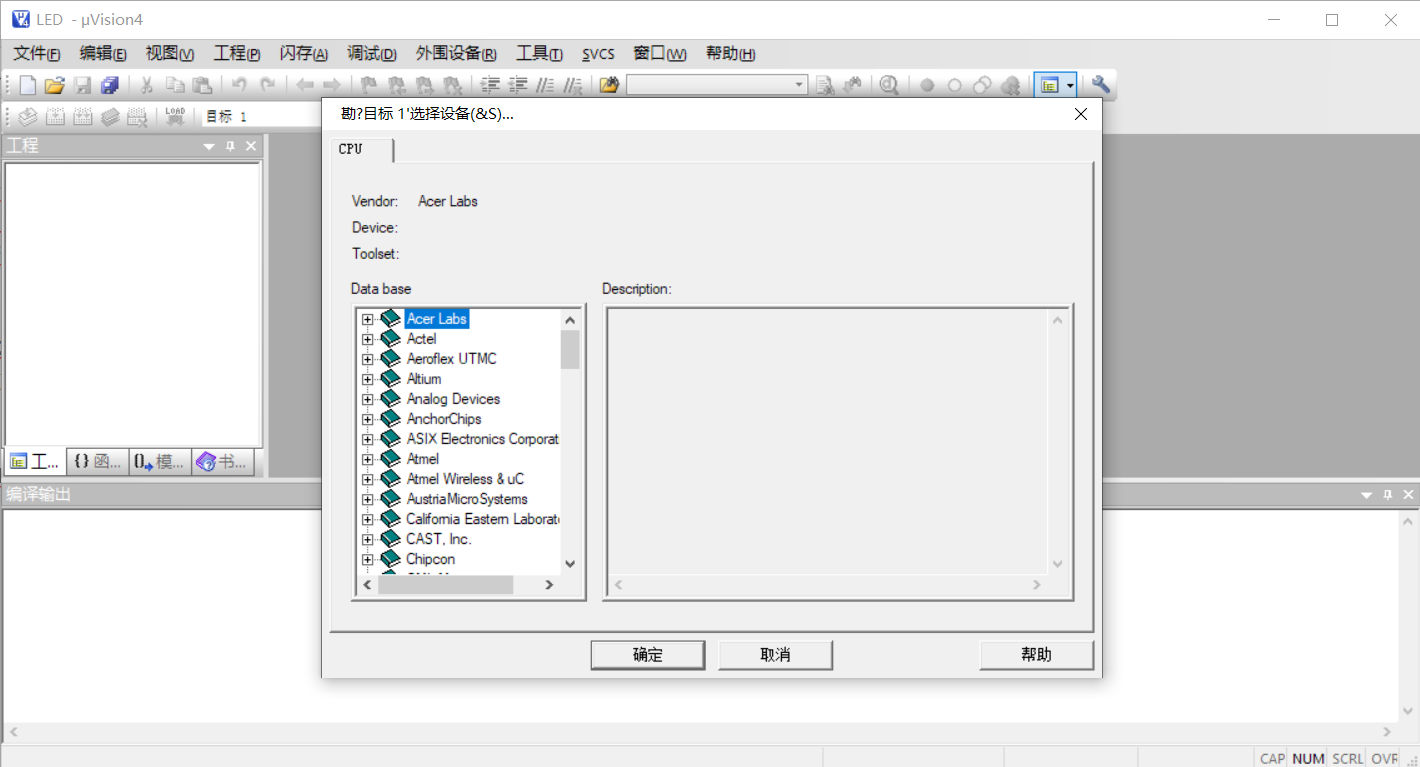Click the Undo arrow icon

pos(239,85)
